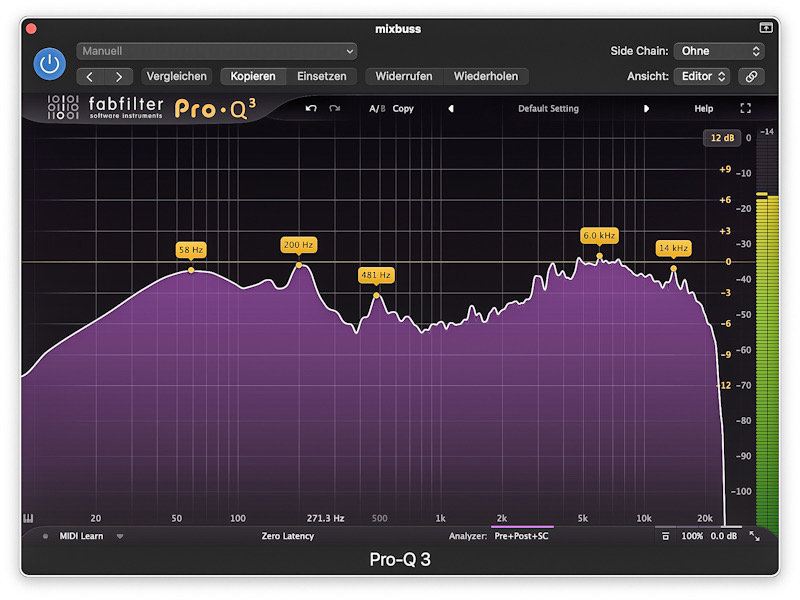Toggle the plugin power bypass button
800x600 pixels.
[49, 64]
